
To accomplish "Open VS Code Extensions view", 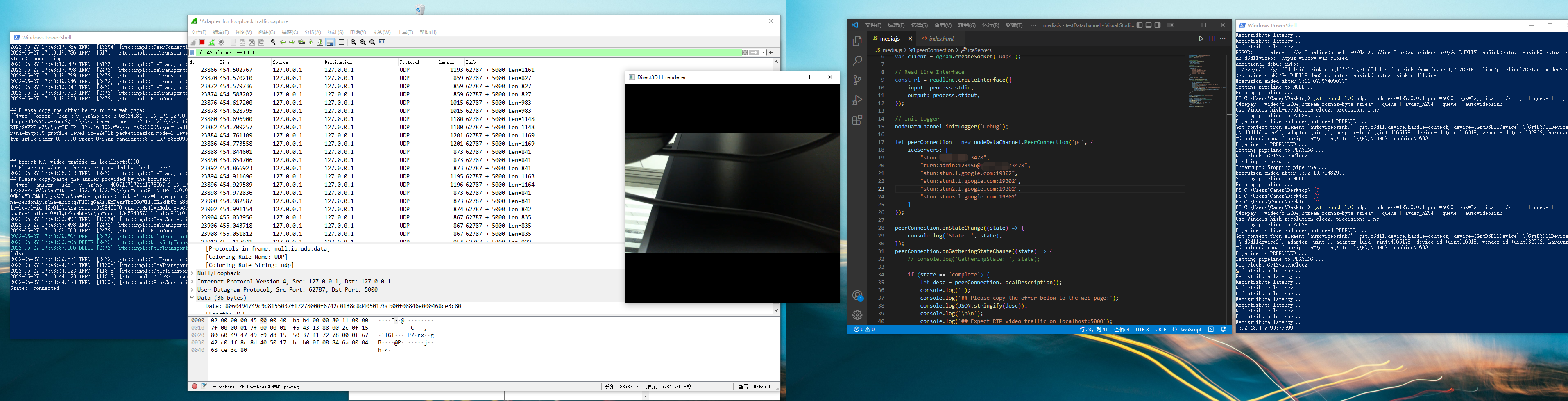I will (x=857, y=120).
